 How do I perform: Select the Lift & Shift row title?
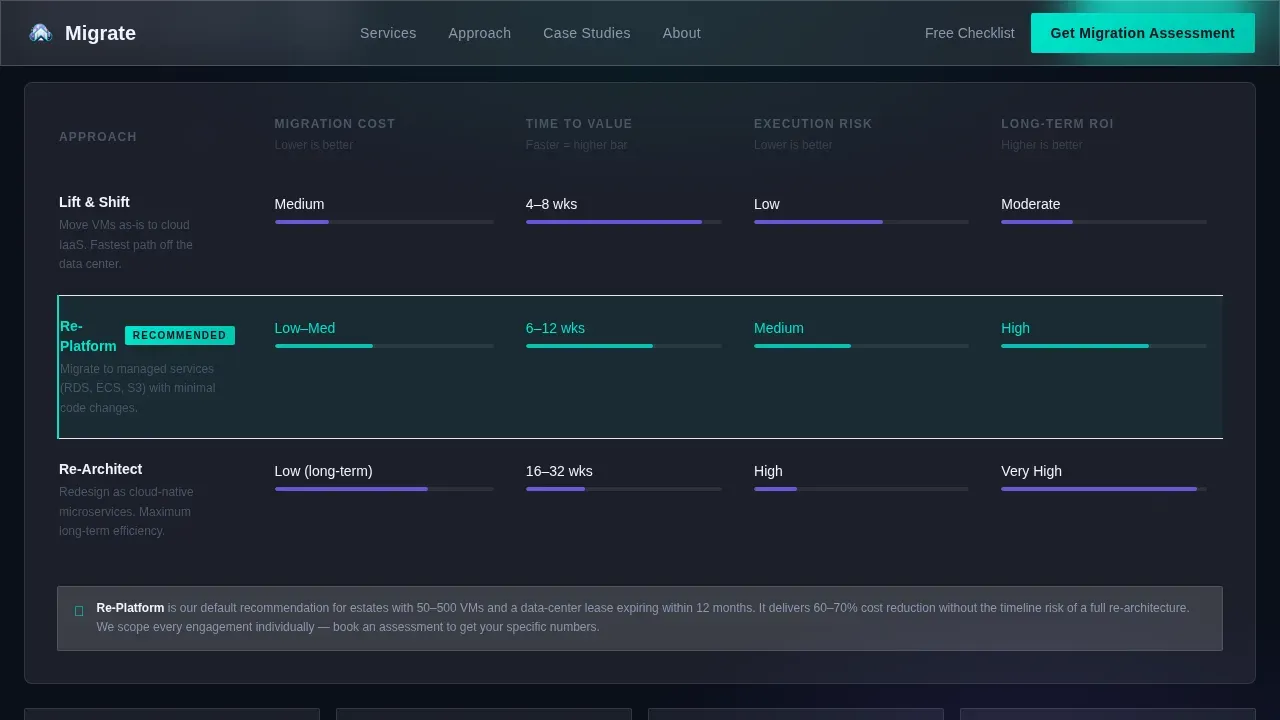(x=94, y=202)
